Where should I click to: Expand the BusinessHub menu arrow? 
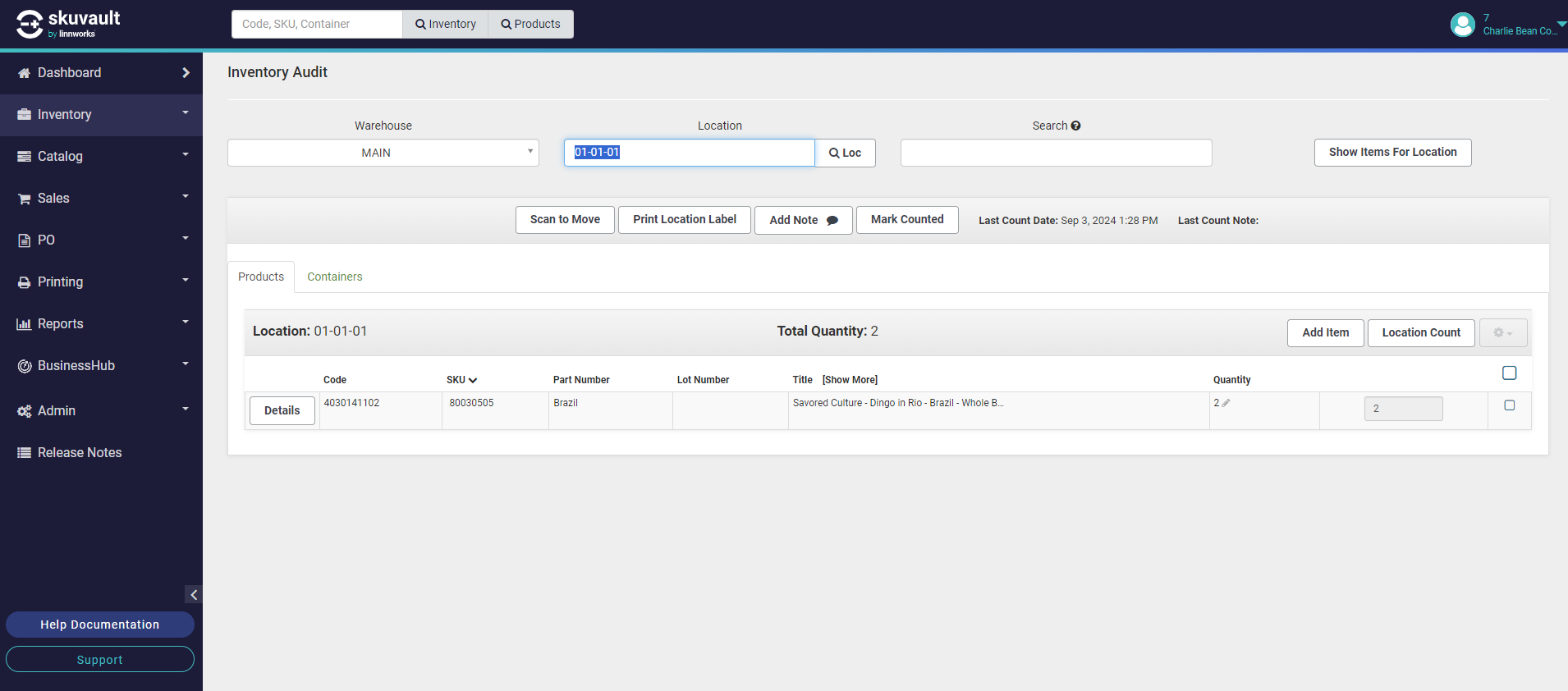pos(186,364)
